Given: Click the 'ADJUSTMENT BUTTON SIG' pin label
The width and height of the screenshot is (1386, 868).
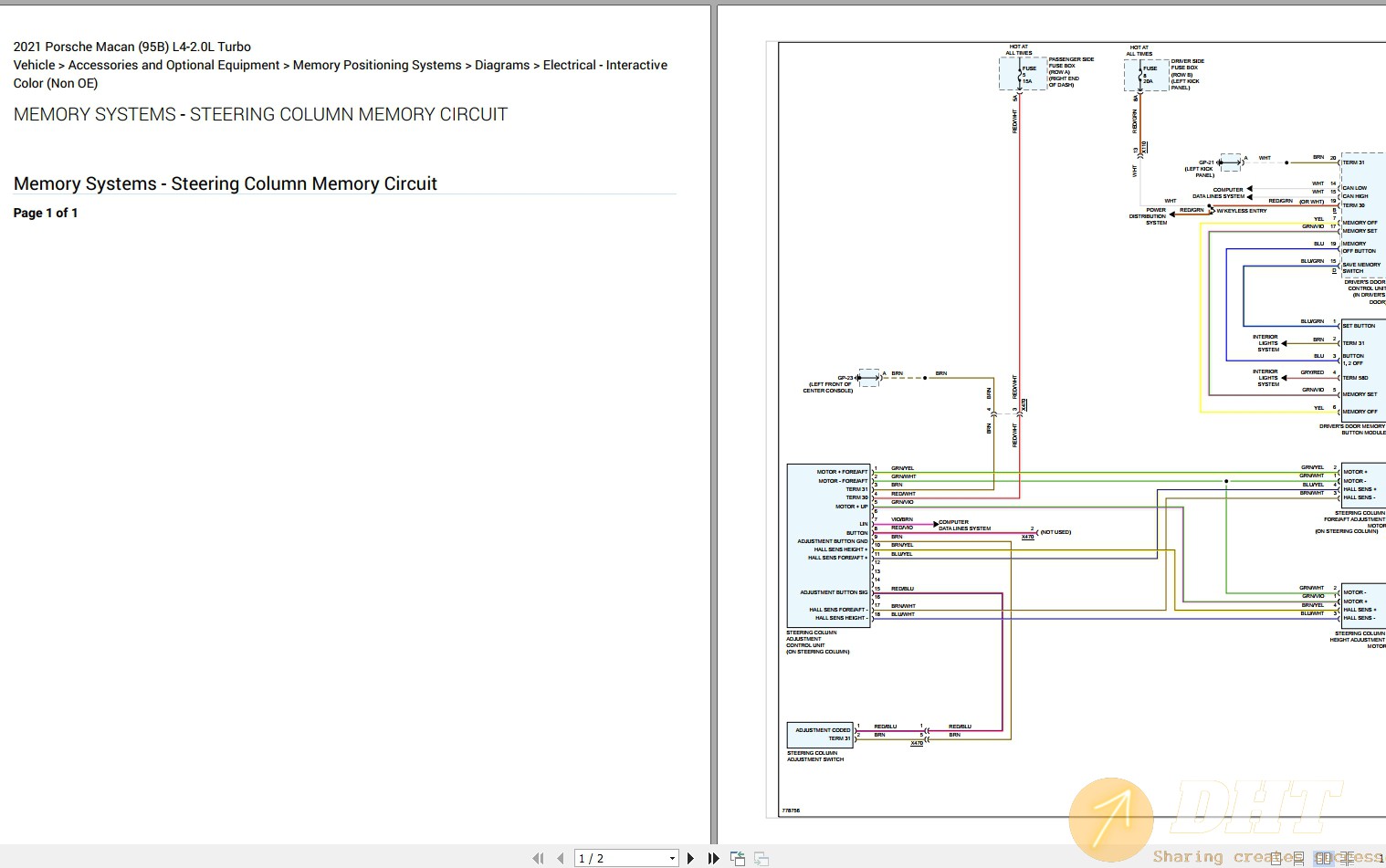Looking at the screenshot, I should point(834,592).
